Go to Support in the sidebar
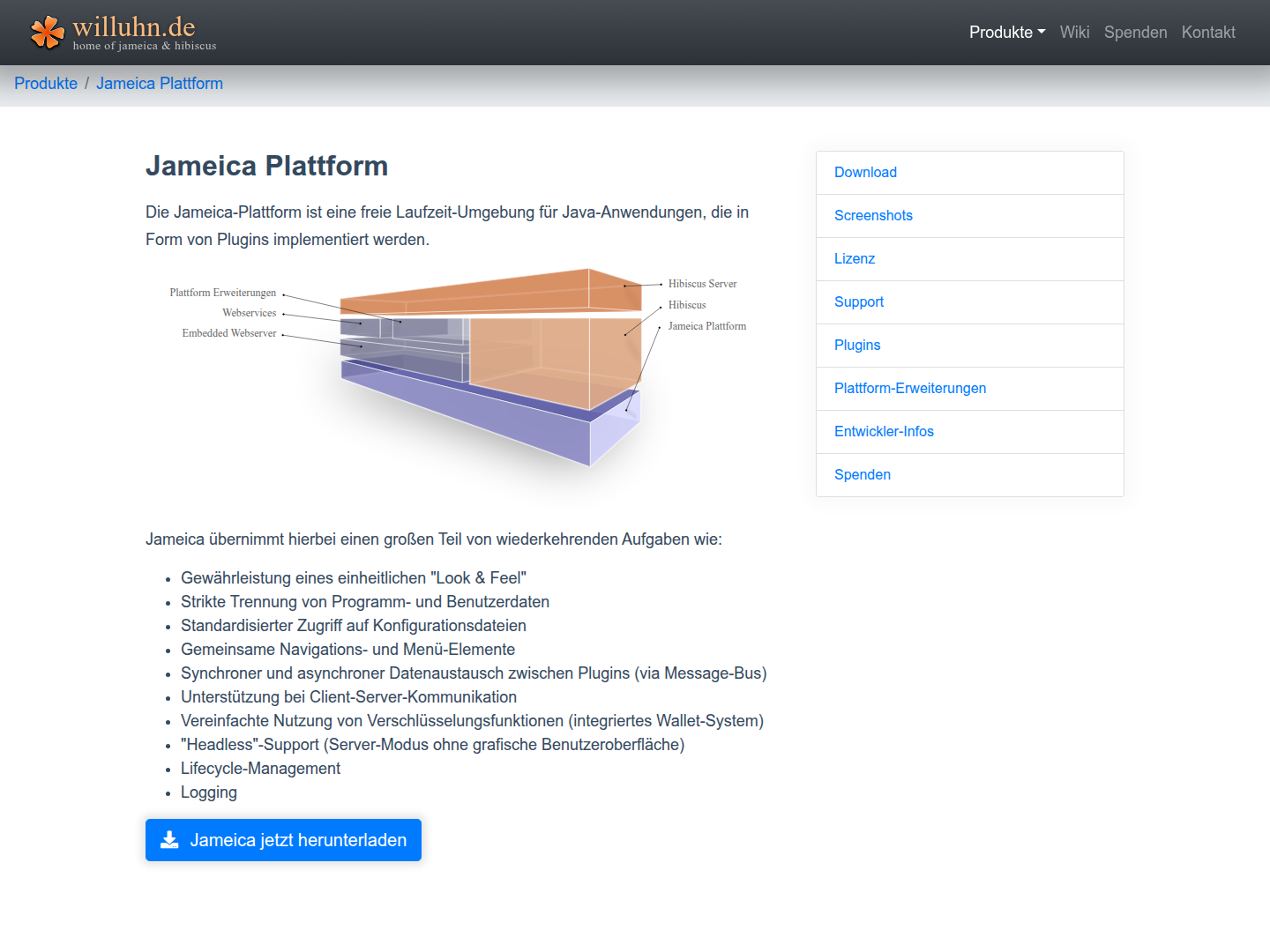This screenshot has width=1270, height=952. click(970, 302)
